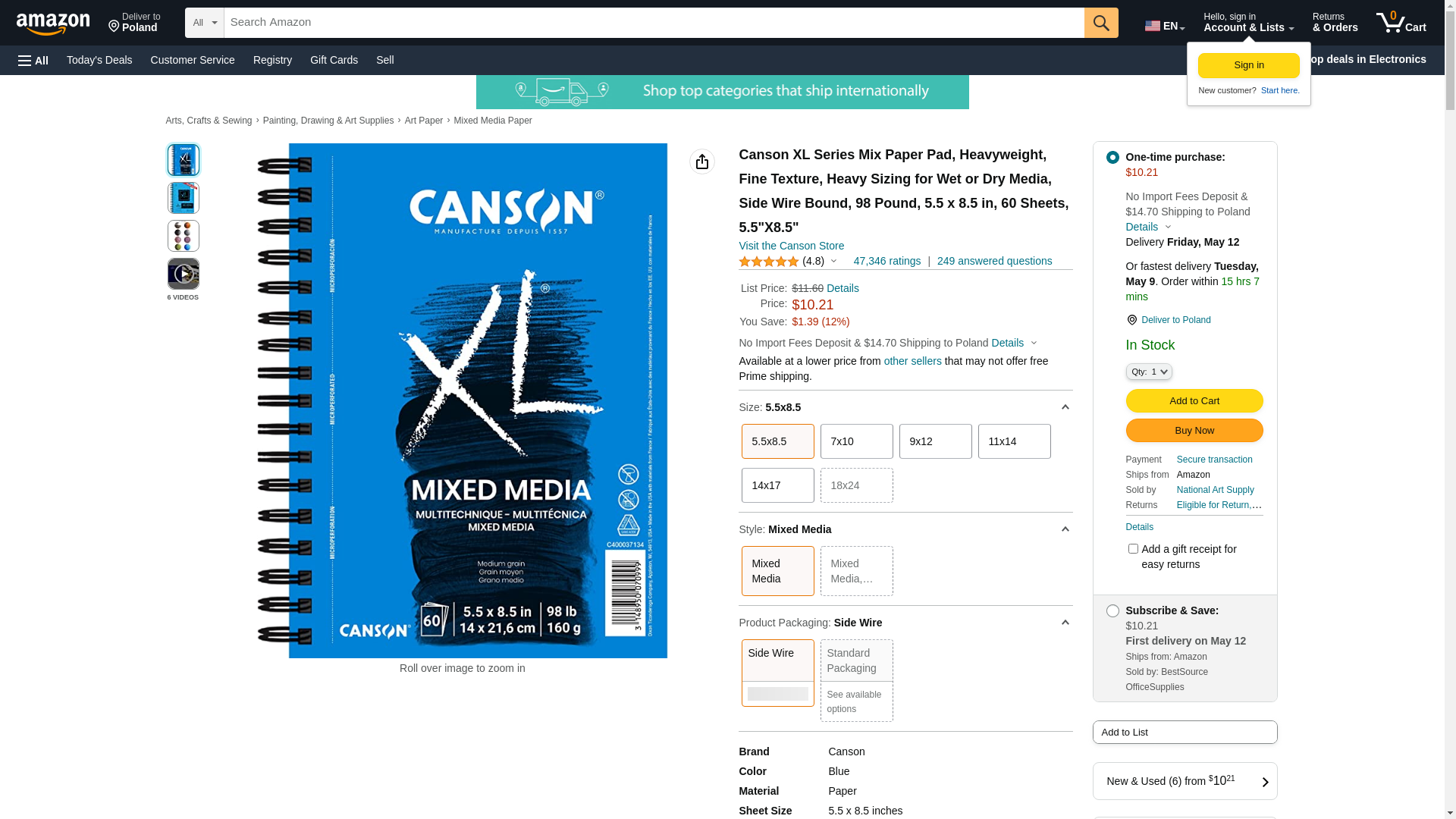
Task: Go to Gift Cards nav item
Action: coord(334,60)
